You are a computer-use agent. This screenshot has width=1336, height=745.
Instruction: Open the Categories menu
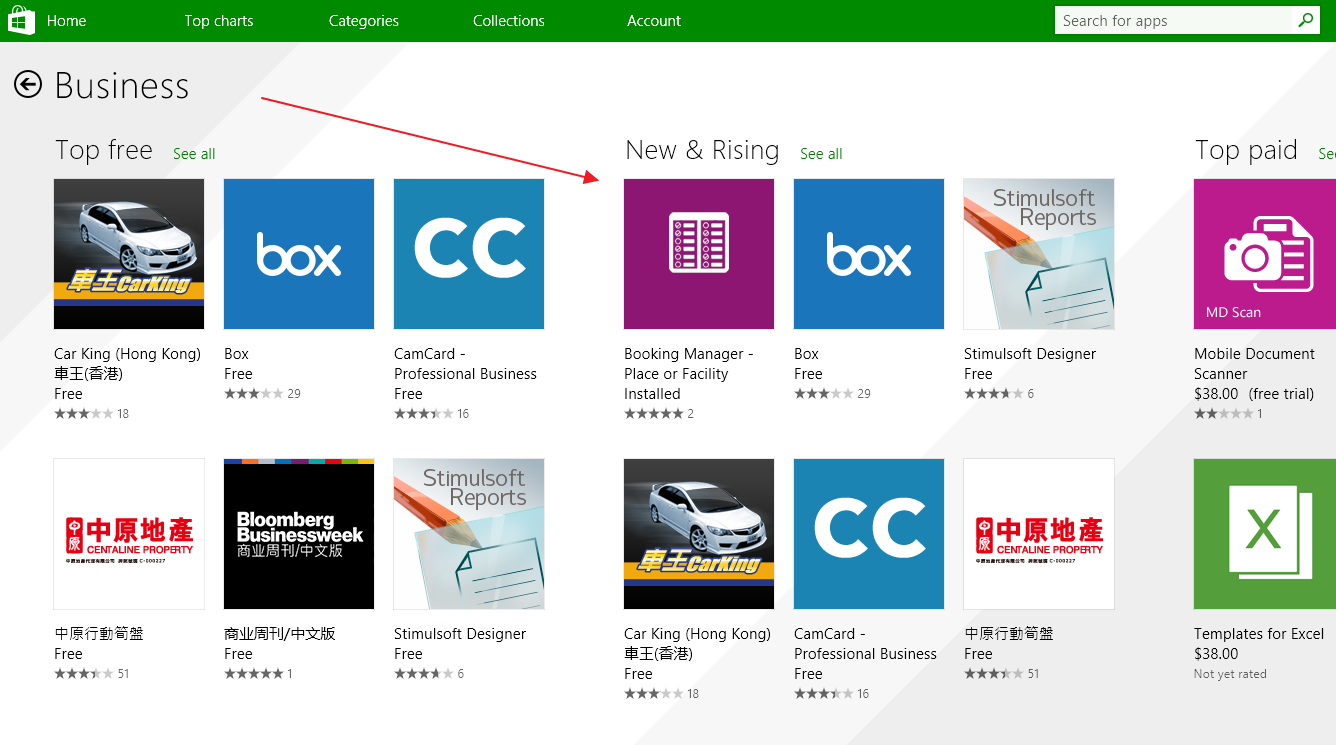(364, 20)
